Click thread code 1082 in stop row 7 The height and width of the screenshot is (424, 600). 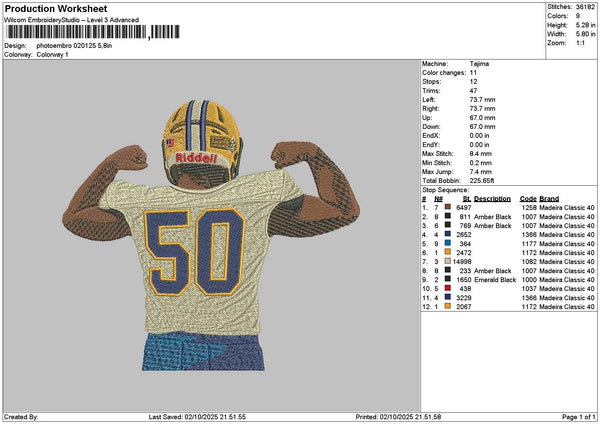click(x=529, y=261)
